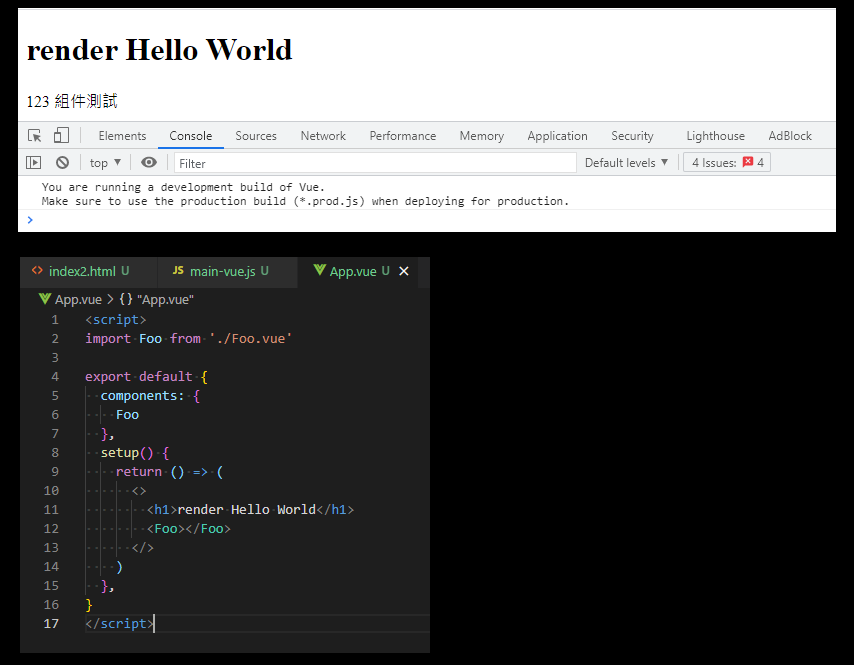Image resolution: width=854 pixels, height=665 pixels.
Task: Click the console prompt chevron
Action: click(30, 219)
